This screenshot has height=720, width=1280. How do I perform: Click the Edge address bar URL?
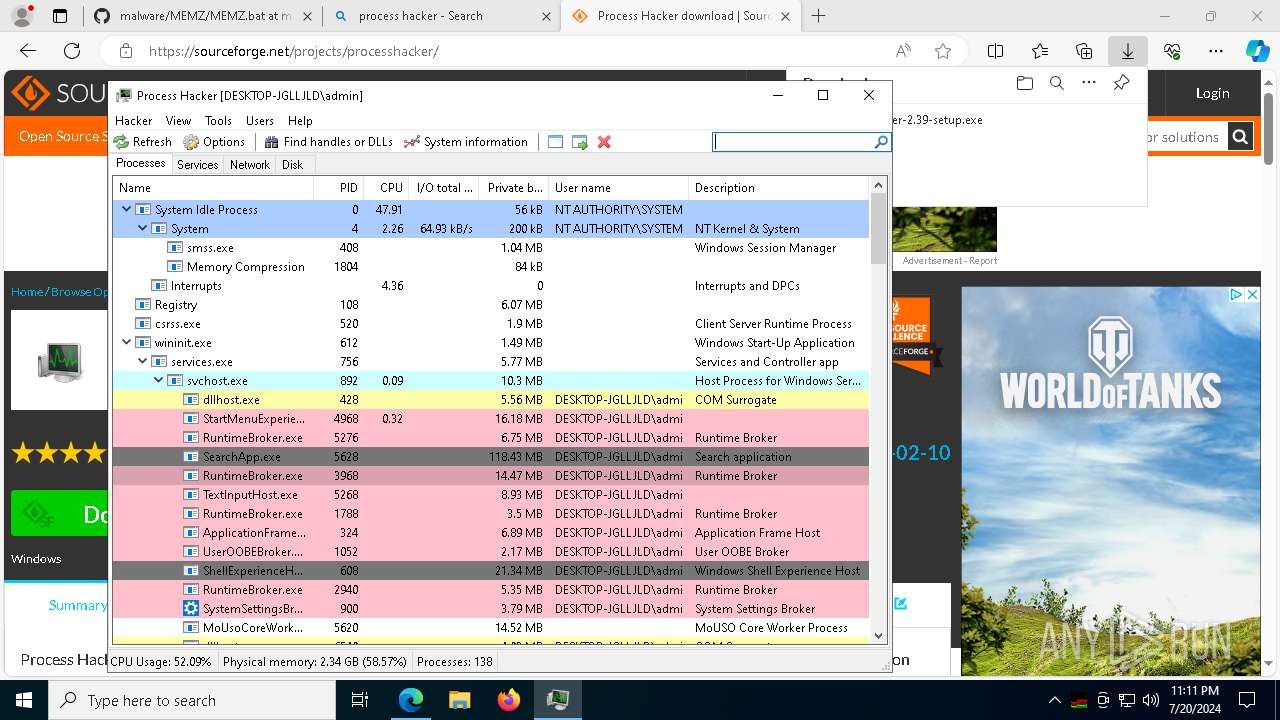click(294, 51)
